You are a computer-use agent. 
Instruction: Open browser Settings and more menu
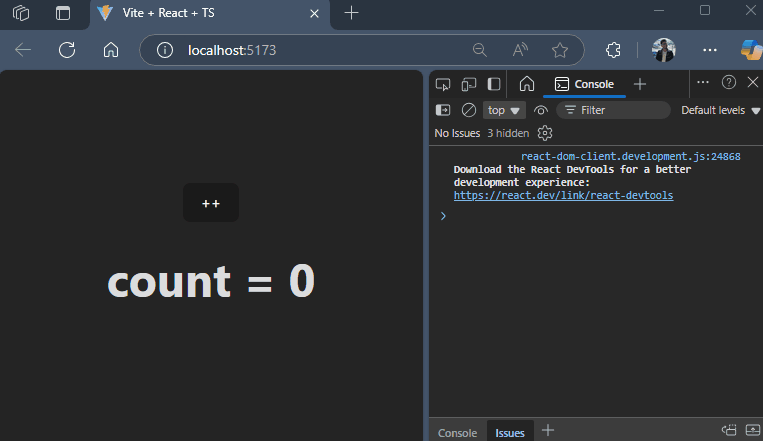[x=709, y=50]
